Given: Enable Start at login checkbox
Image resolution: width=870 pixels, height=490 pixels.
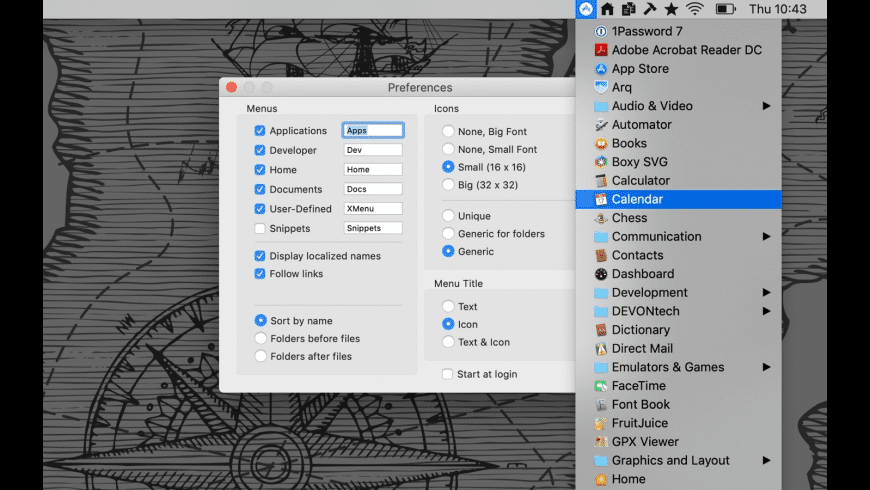Looking at the screenshot, I should [x=447, y=374].
